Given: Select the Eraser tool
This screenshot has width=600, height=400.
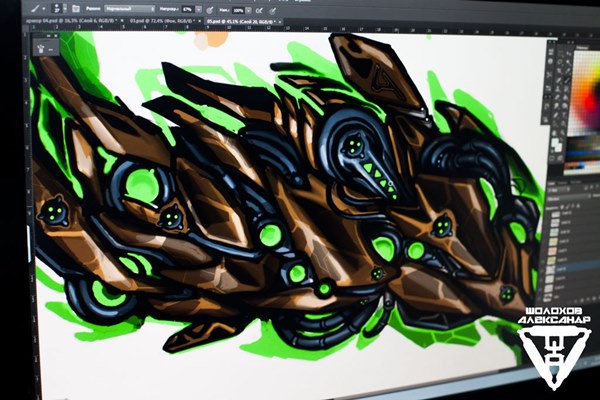Looking at the screenshot, I should click(x=557, y=97).
